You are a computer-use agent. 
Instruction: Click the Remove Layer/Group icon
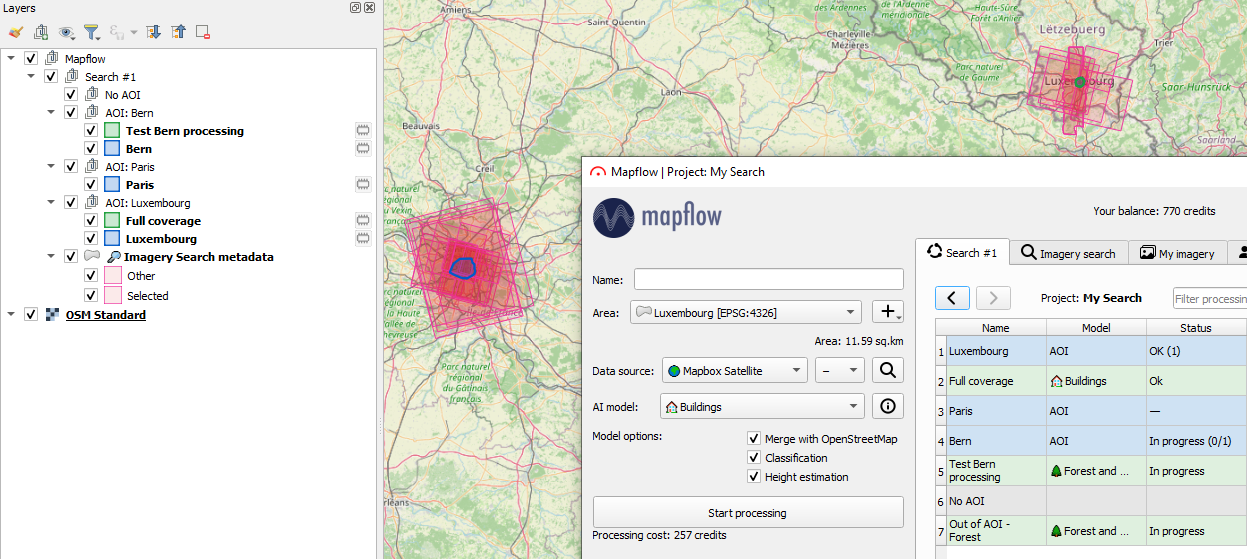(x=203, y=32)
